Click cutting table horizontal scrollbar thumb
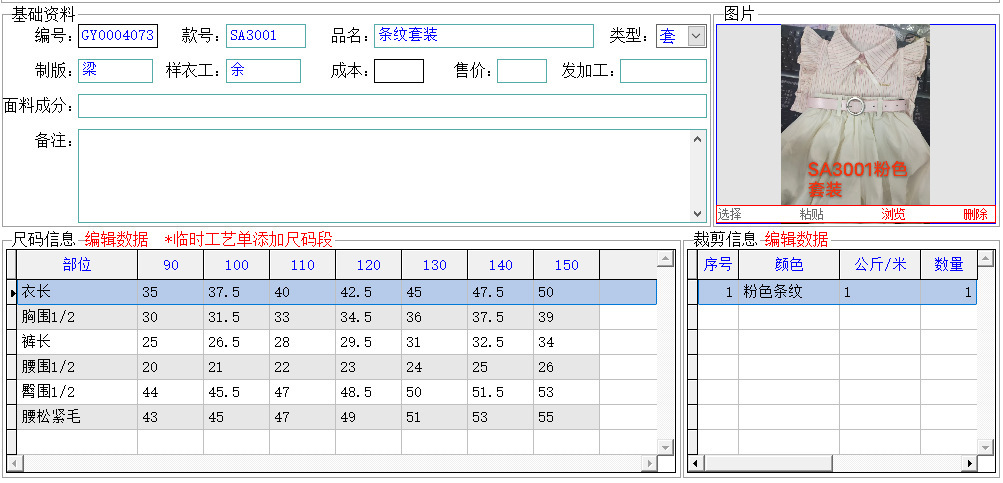 (x=768, y=463)
